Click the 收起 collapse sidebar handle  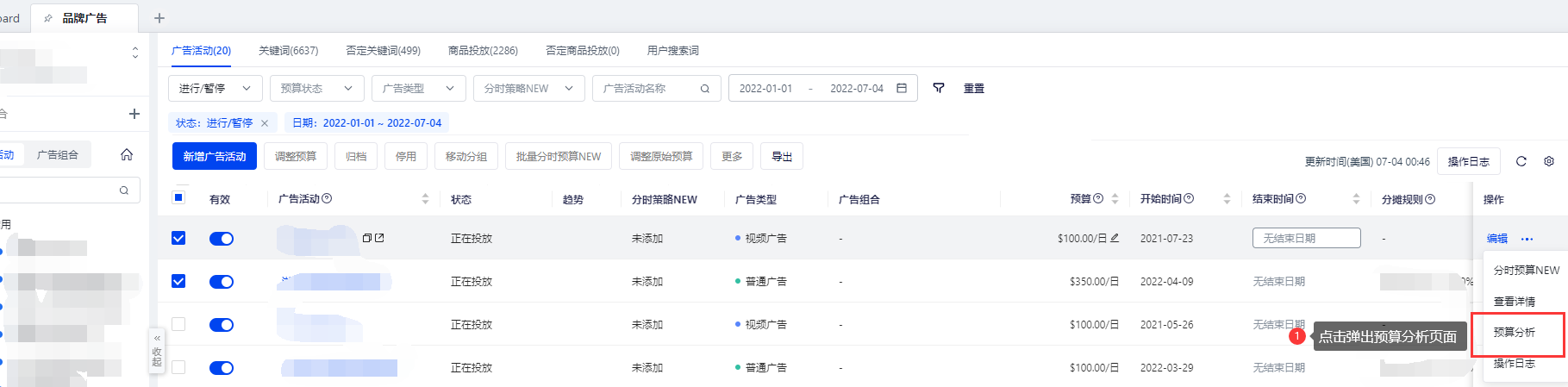[157, 350]
